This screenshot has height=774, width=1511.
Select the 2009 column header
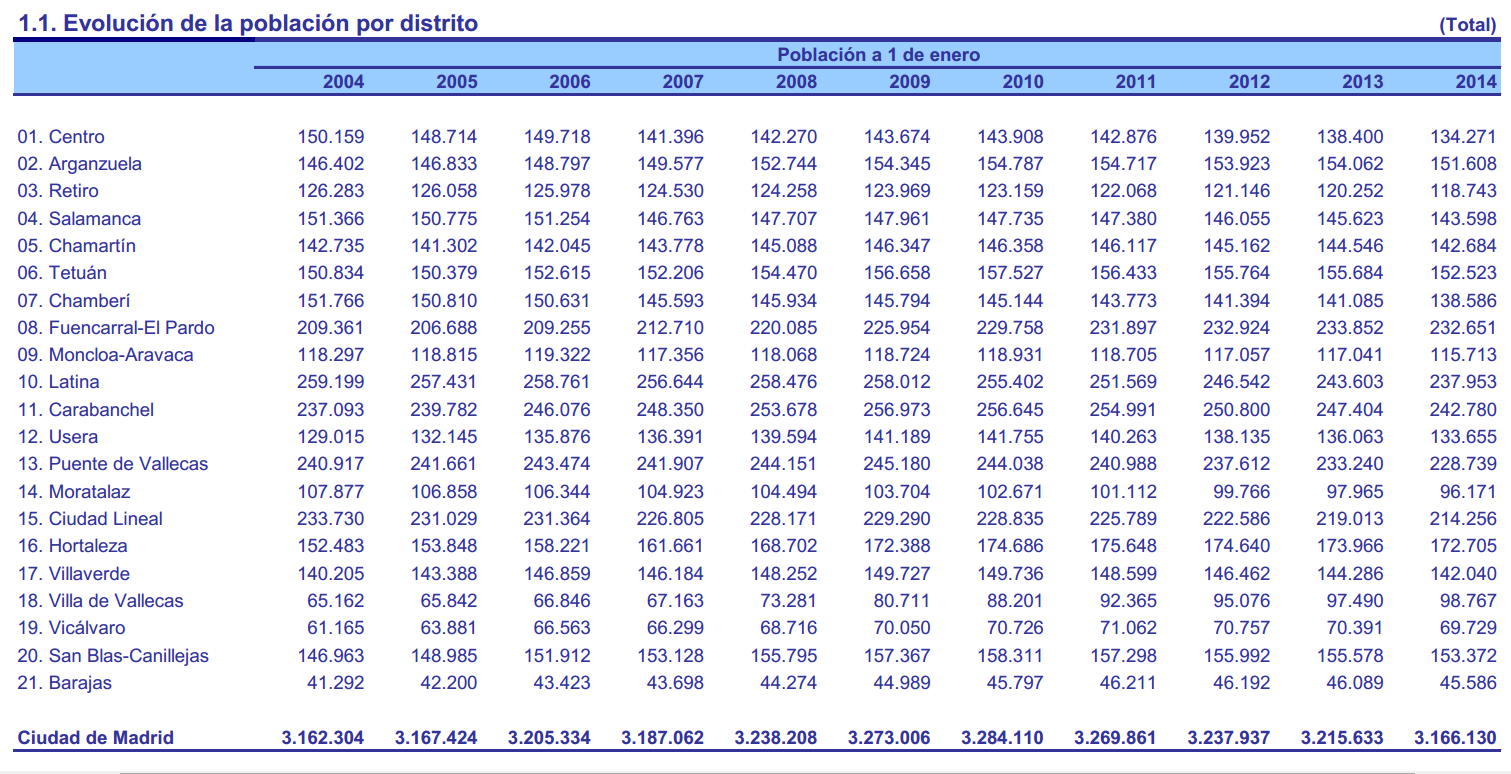[909, 82]
